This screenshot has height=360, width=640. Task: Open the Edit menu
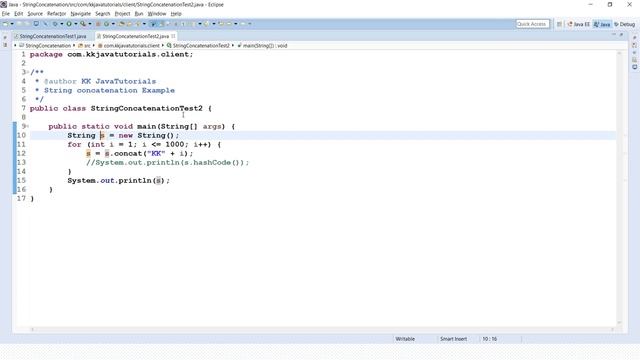[x=19, y=14]
